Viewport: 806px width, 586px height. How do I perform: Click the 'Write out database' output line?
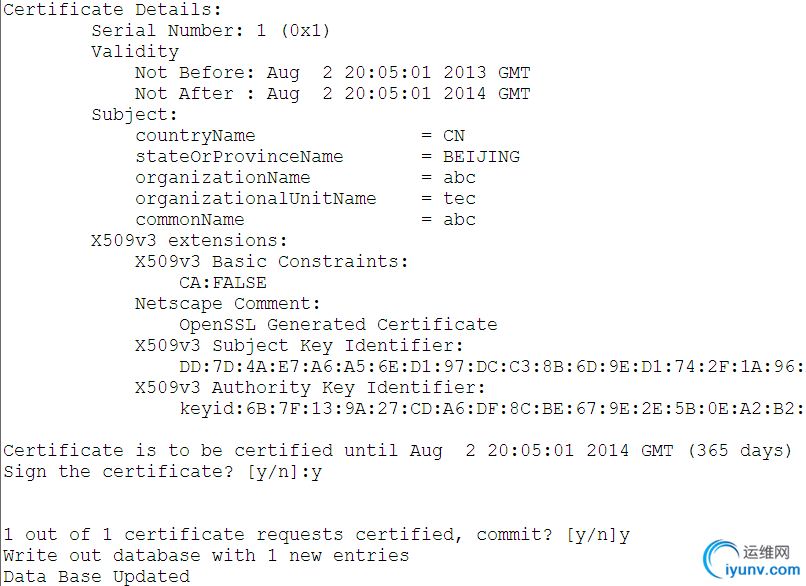point(206,556)
